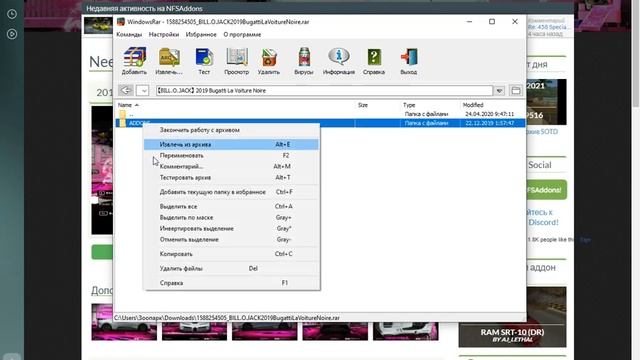Select Инвертировать выделение entry
The height and width of the screenshot is (360, 640).
point(231,229)
